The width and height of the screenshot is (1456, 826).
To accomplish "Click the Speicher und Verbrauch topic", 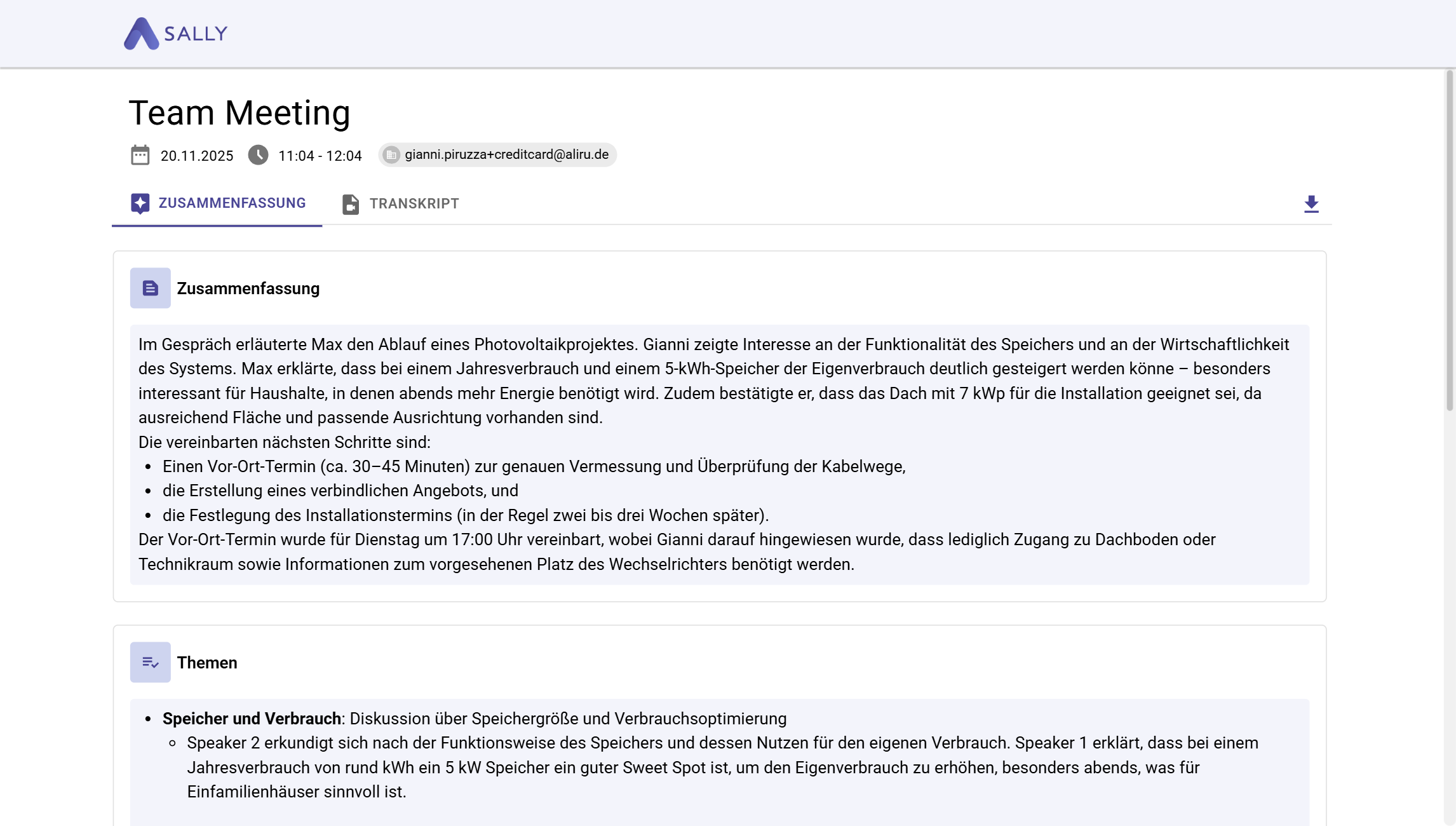I will [252, 719].
